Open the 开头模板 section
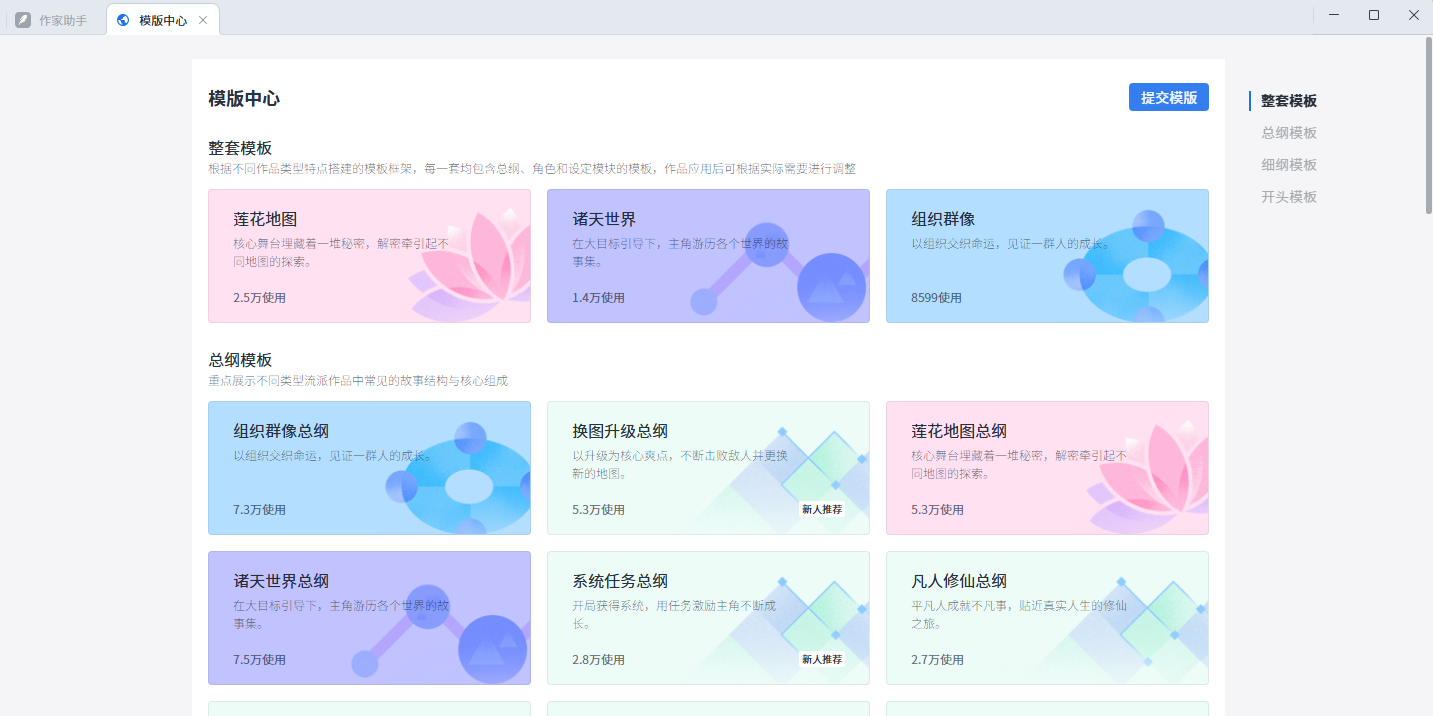This screenshot has height=716, width=1433. click(1288, 196)
